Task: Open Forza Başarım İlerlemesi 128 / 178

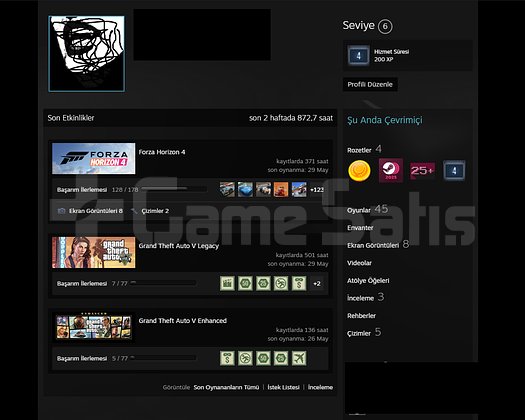Action: click(97, 190)
